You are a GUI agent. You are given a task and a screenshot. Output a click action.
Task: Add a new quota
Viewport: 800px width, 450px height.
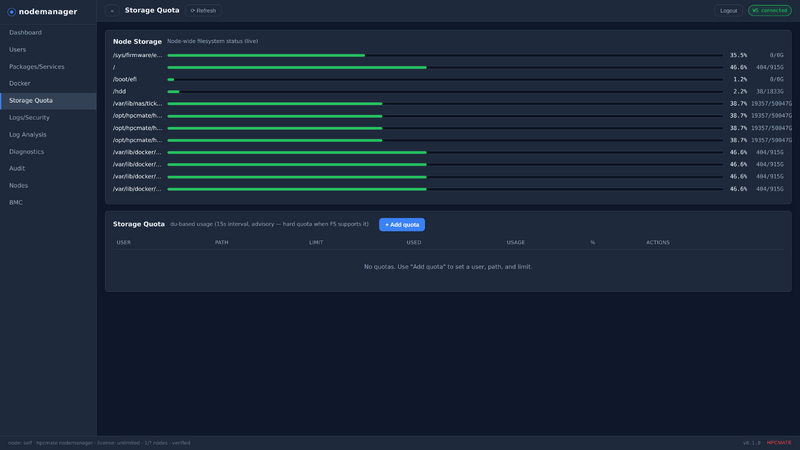(402, 224)
